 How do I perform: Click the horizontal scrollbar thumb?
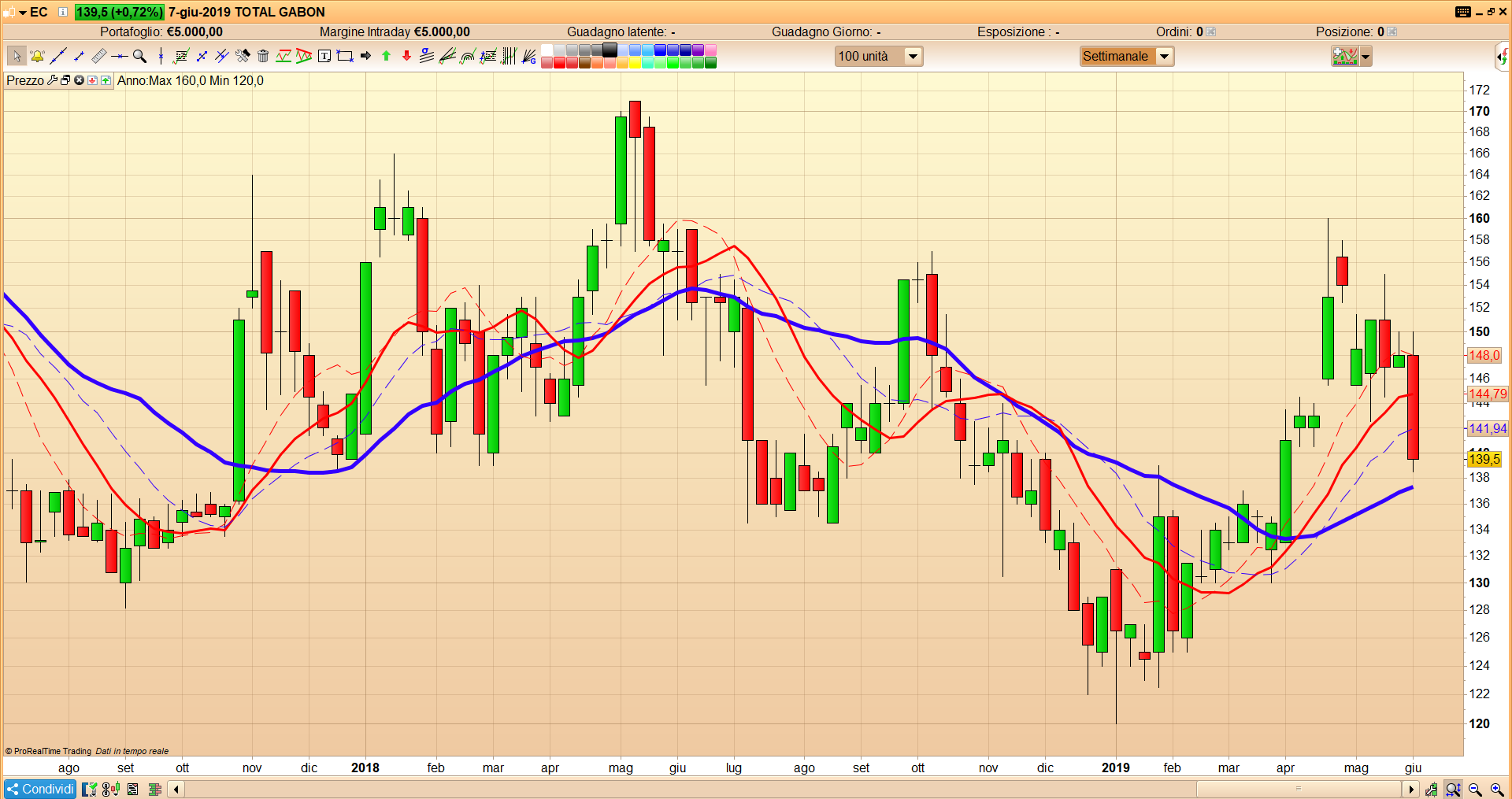coord(1299,789)
